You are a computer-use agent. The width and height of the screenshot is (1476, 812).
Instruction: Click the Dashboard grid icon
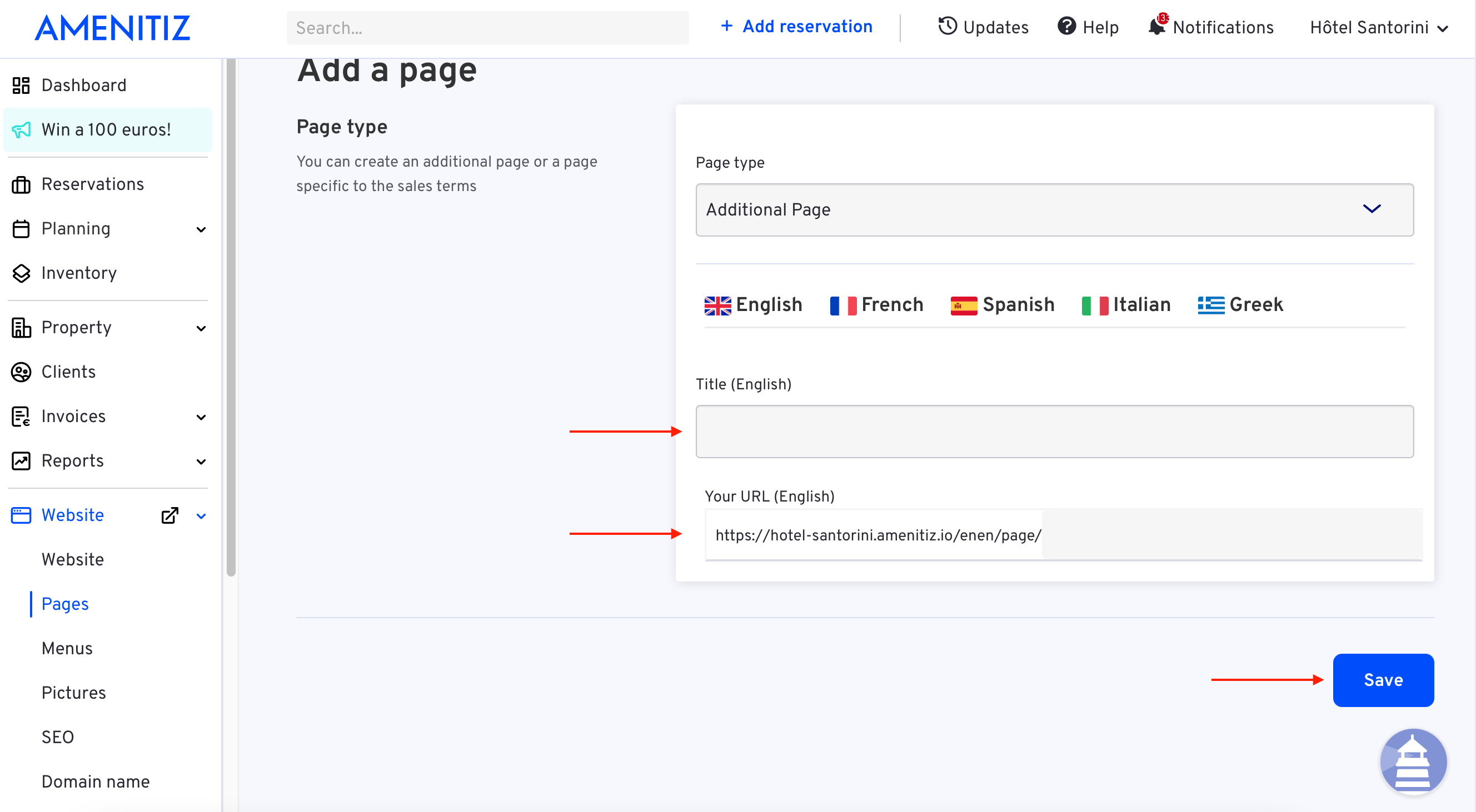(x=21, y=86)
